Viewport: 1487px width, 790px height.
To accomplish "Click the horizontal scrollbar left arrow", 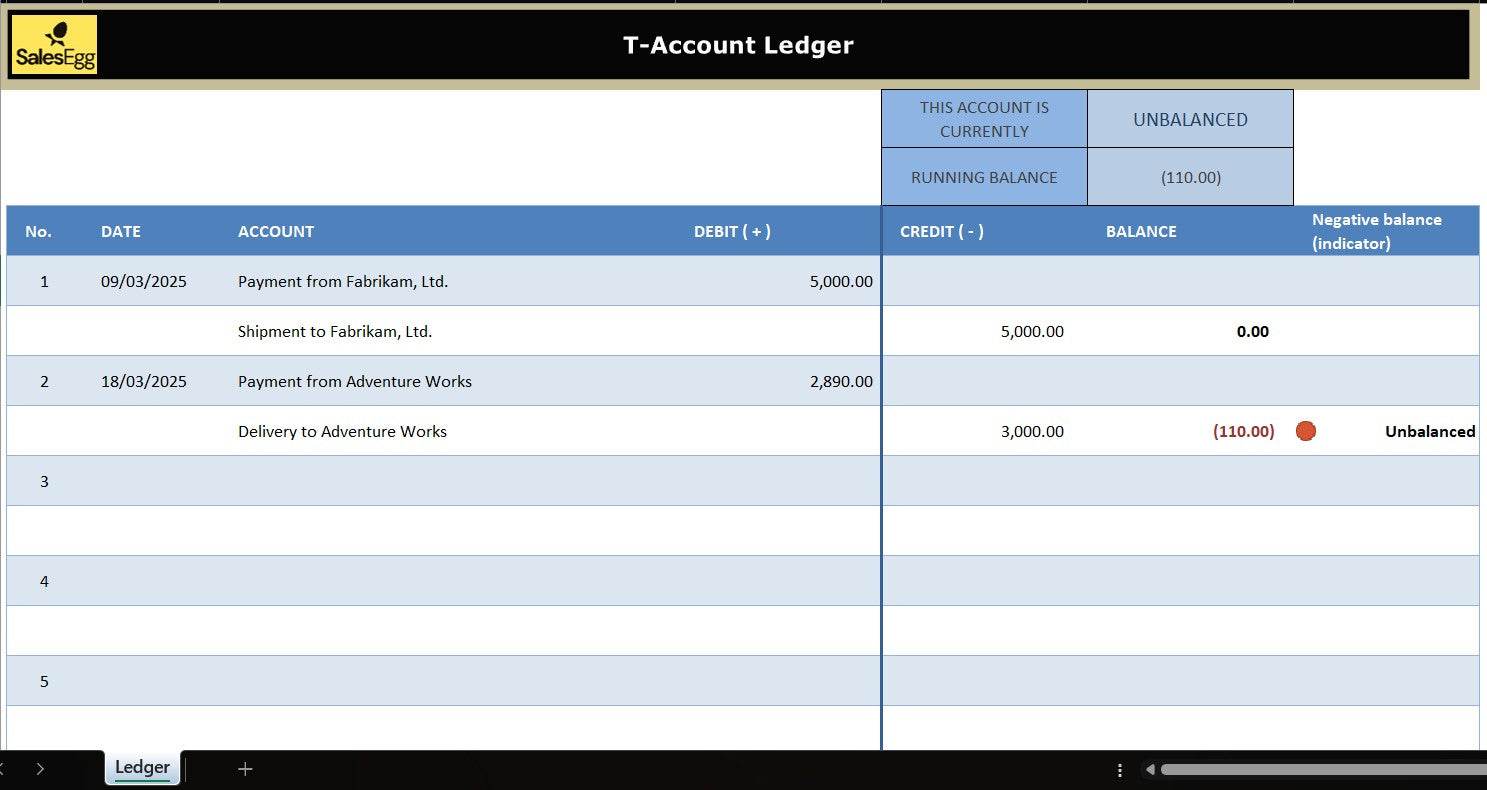I will click(x=1150, y=770).
